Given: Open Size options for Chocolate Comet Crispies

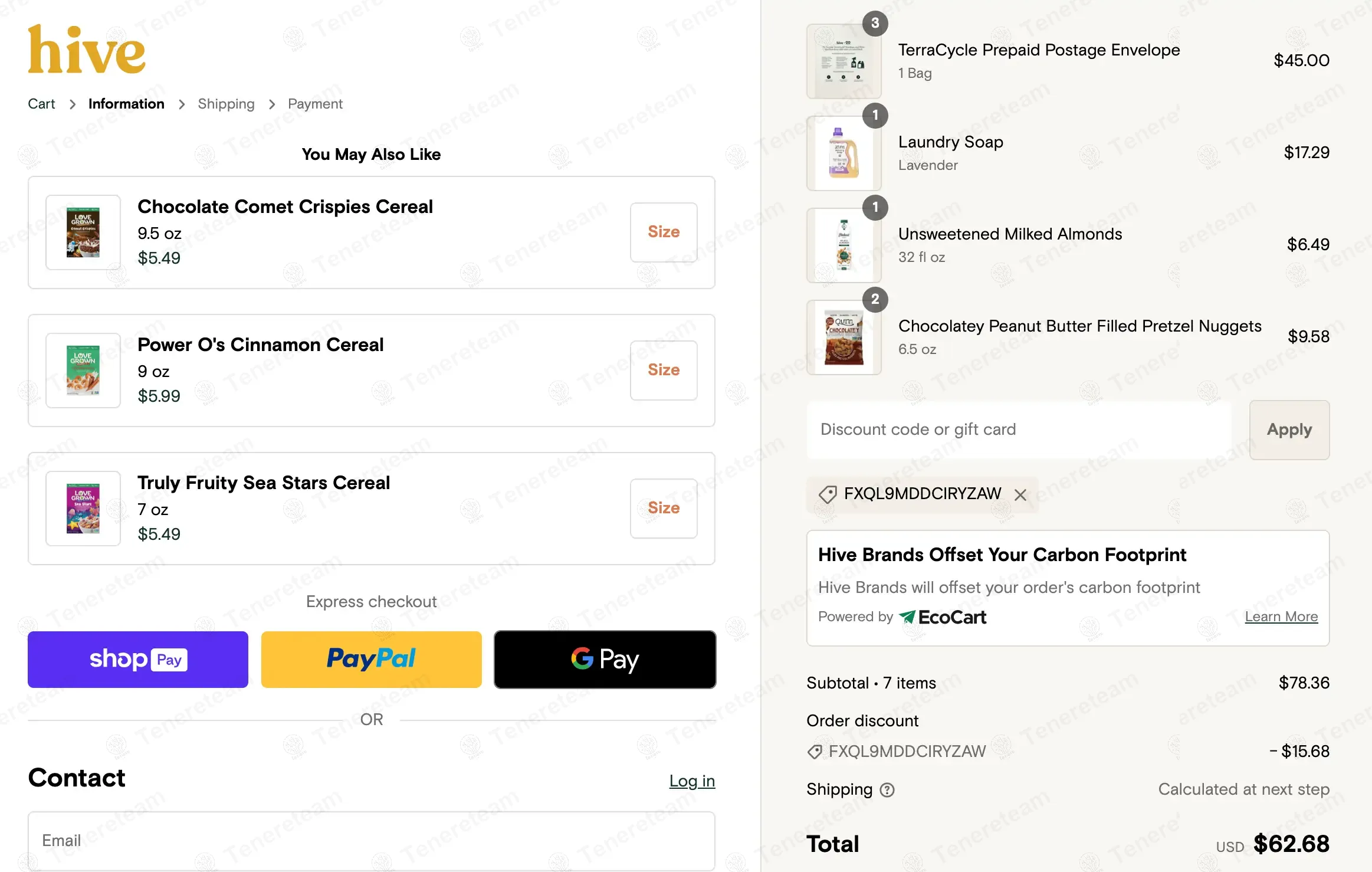Looking at the screenshot, I should 664,232.
